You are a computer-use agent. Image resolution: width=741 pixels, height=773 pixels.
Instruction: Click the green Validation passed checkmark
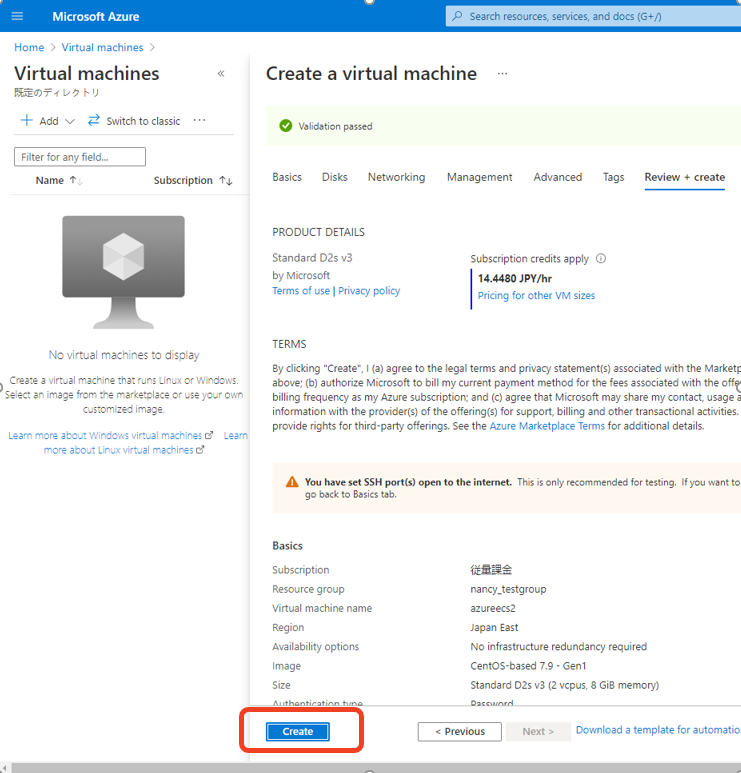point(285,126)
